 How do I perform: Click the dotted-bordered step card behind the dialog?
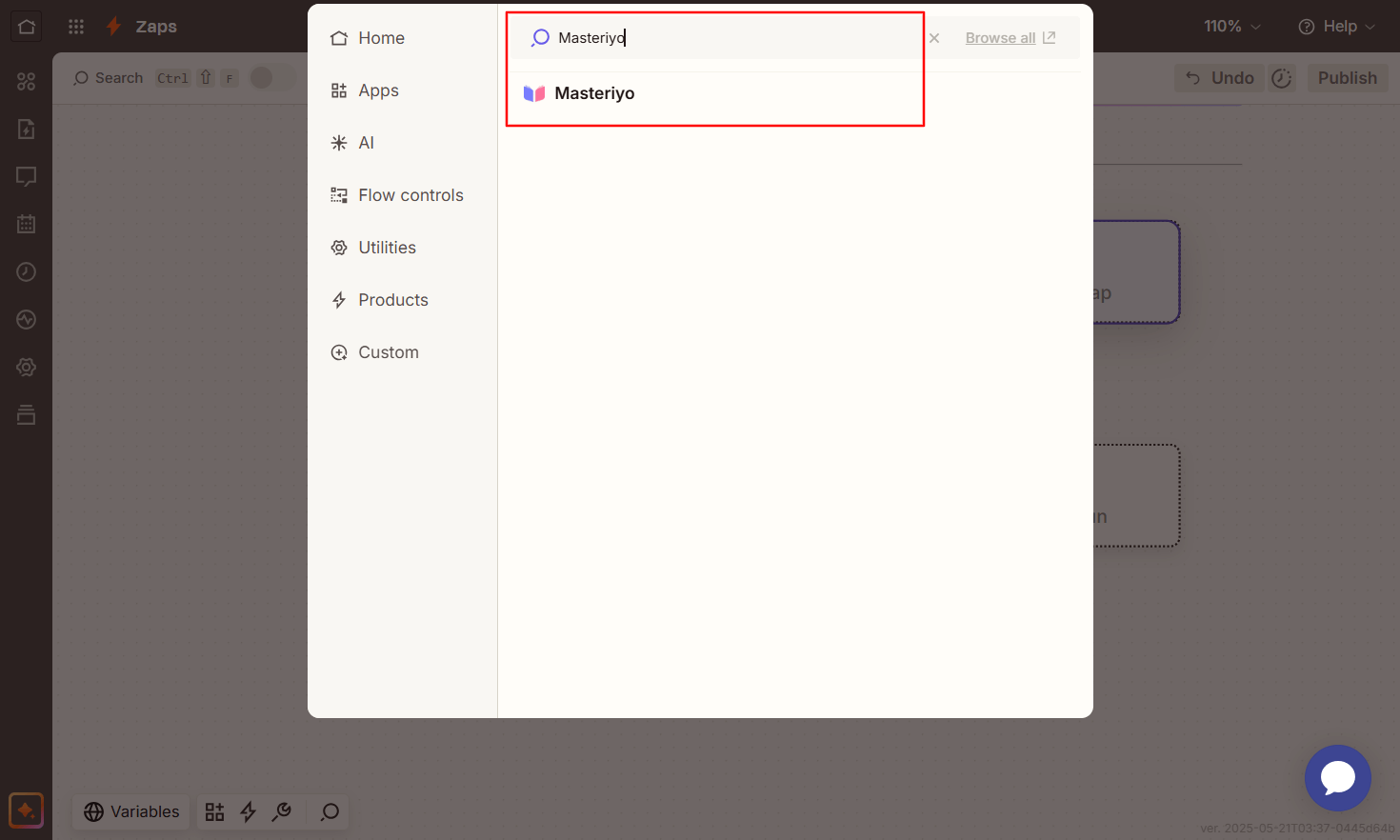[x=1136, y=495]
